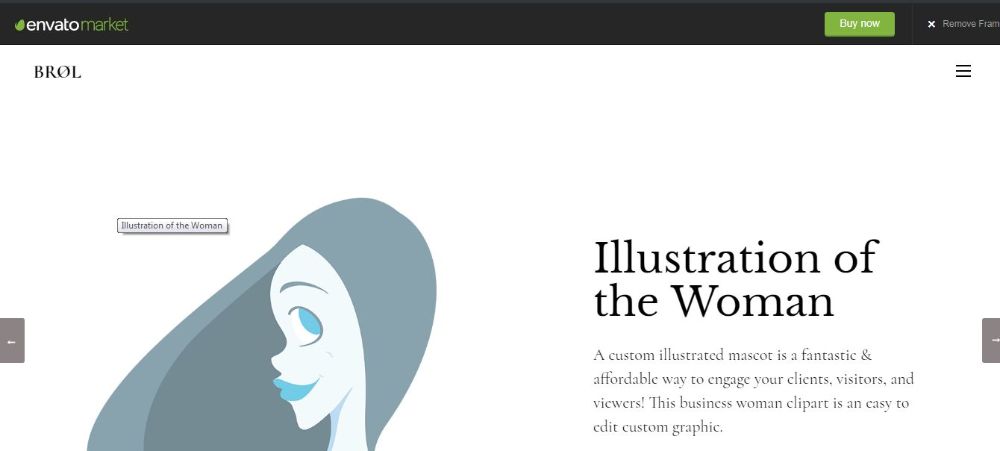1000x451 pixels.
Task: Click the green 'market' word in logo
Action: tap(105, 25)
